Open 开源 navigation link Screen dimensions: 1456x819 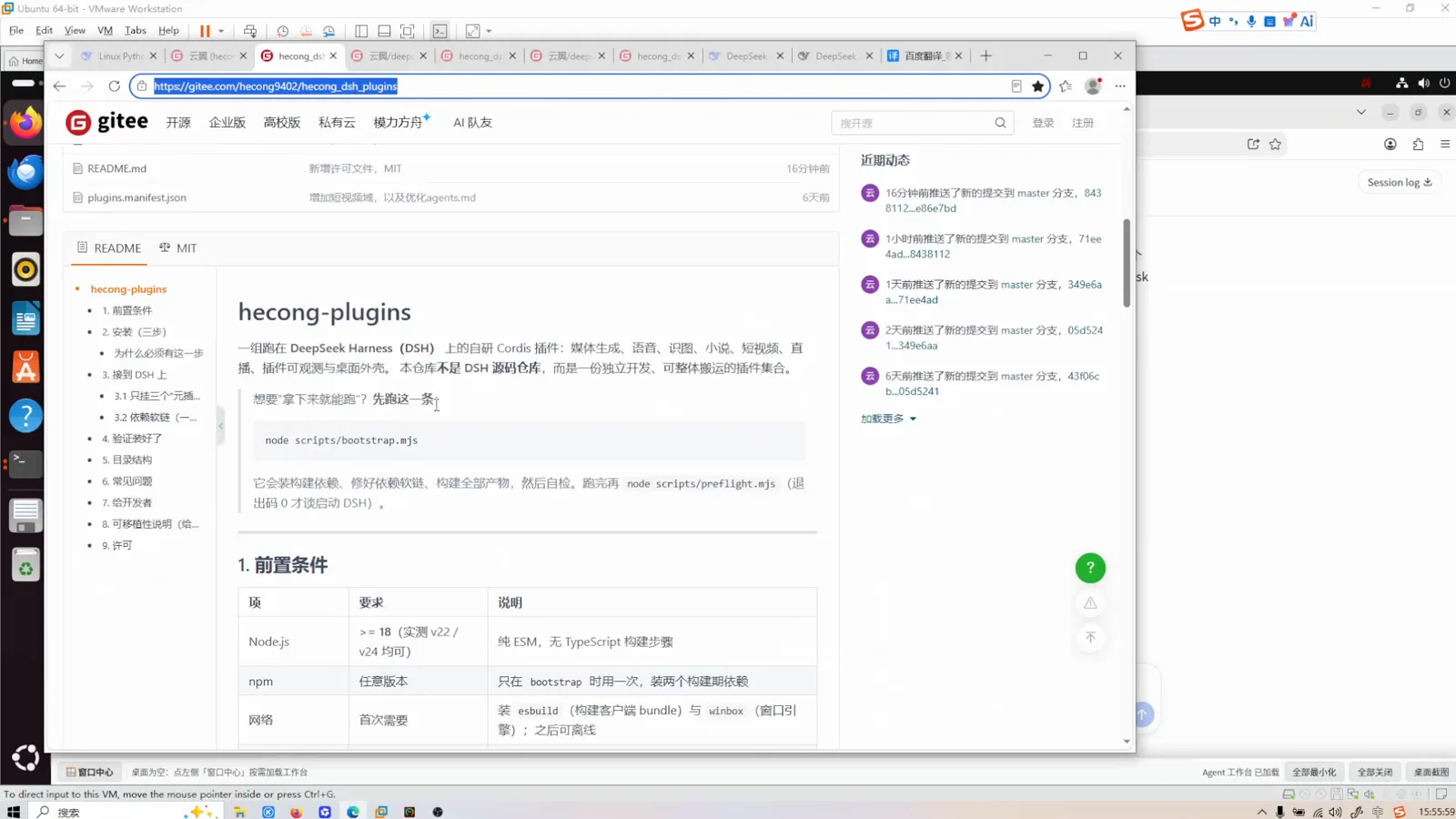(178, 122)
